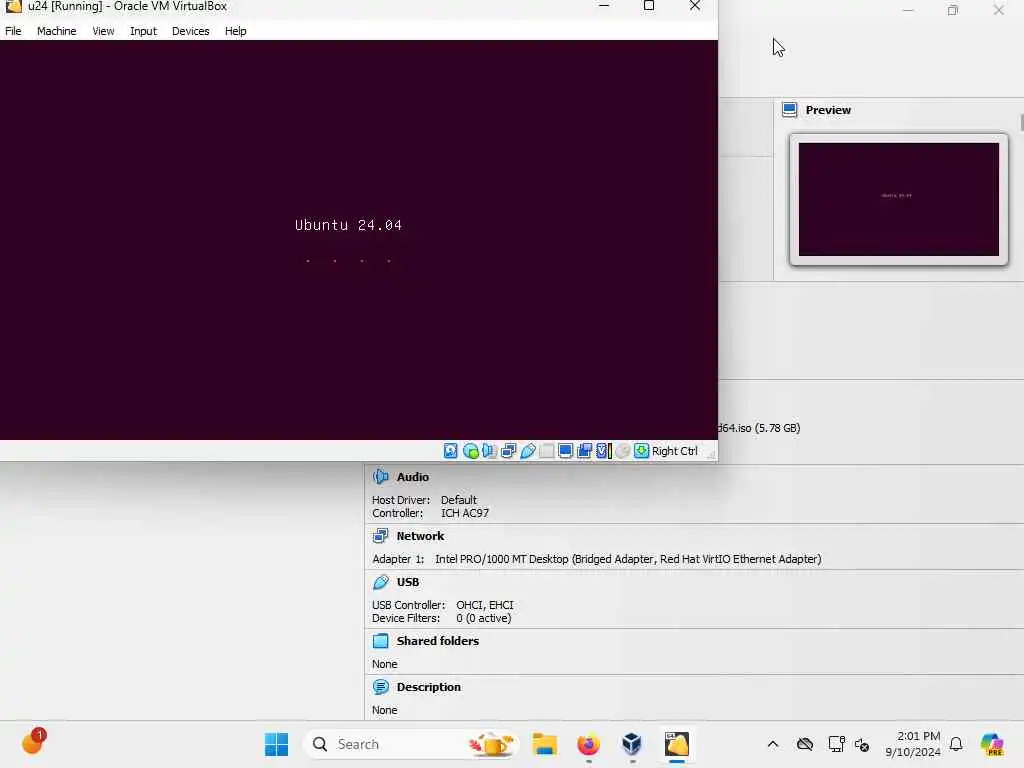Click the OneDrive cloud tray icon
The height and width of the screenshot is (768, 1024).
coord(805,744)
